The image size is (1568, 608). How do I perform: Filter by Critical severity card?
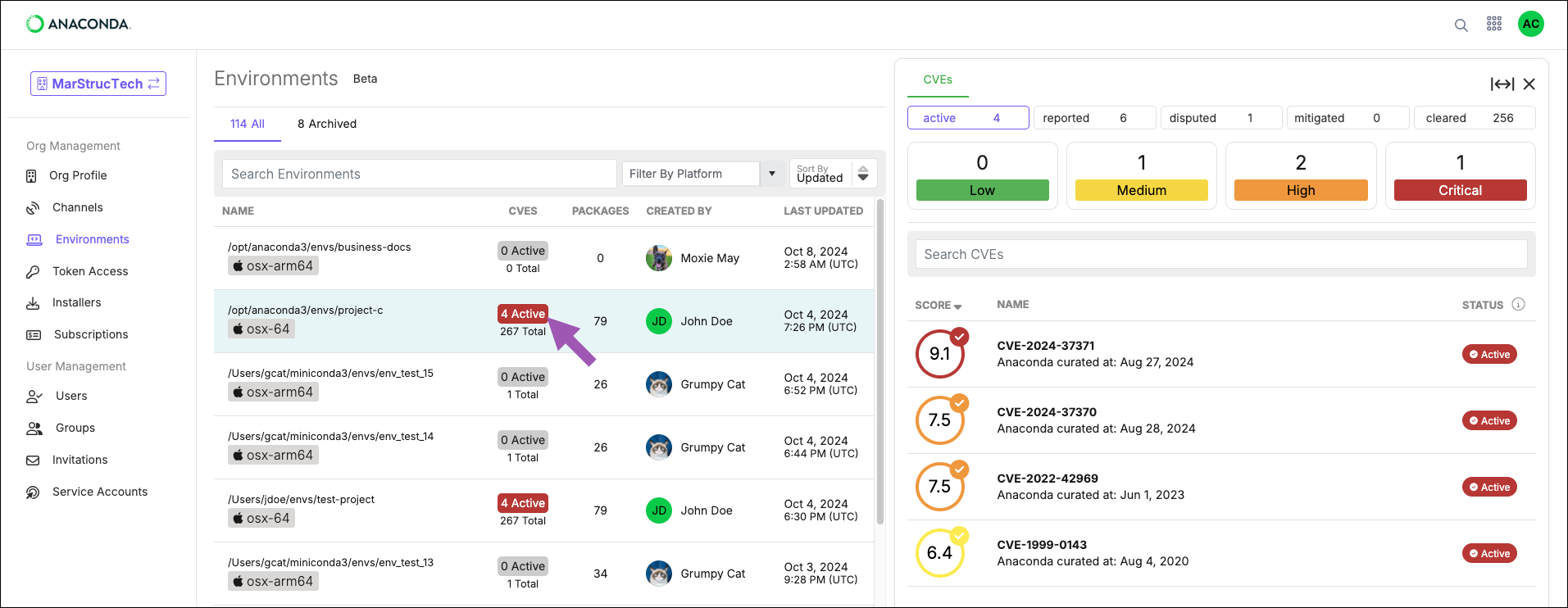[x=1460, y=175]
